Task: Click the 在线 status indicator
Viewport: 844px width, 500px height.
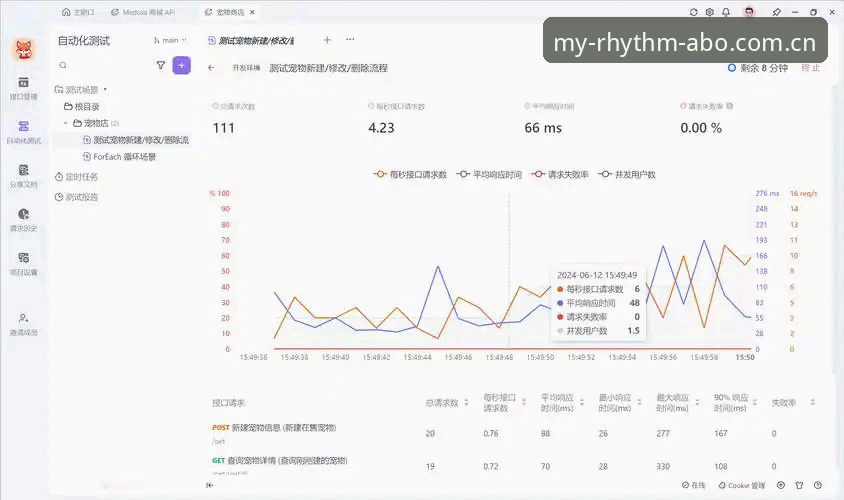Action: click(694, 485)
